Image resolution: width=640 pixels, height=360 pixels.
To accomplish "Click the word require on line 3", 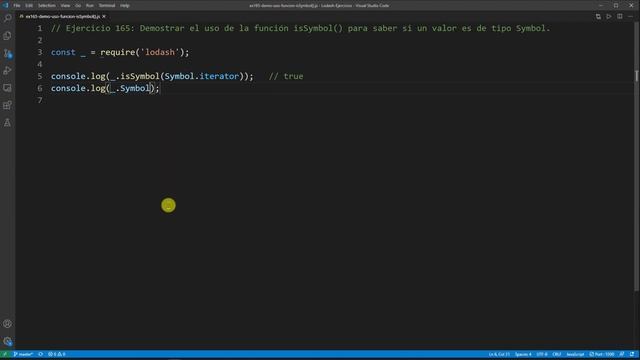I will pyautogui.click(x=118, y=52).
